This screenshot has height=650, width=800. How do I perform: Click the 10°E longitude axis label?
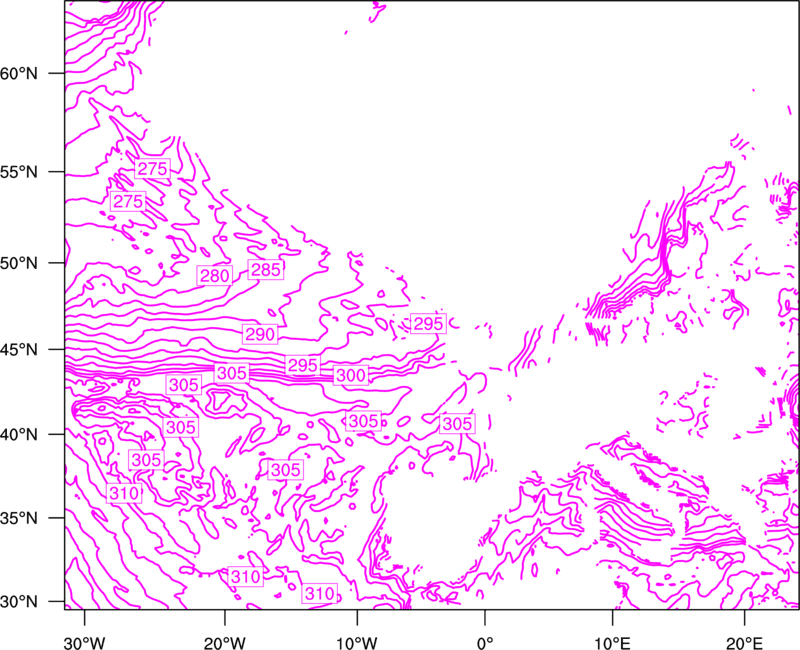(x=612, y=643)
